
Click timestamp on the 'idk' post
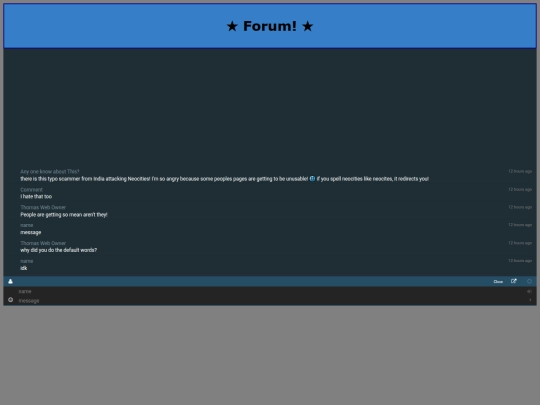(520, 261)
